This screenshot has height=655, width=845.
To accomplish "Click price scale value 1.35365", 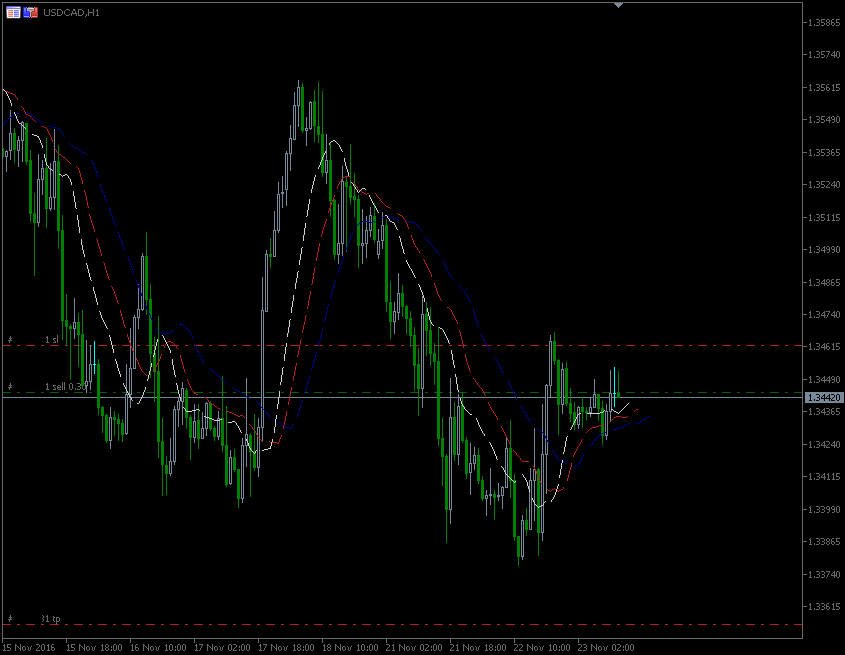I will 824,153.
